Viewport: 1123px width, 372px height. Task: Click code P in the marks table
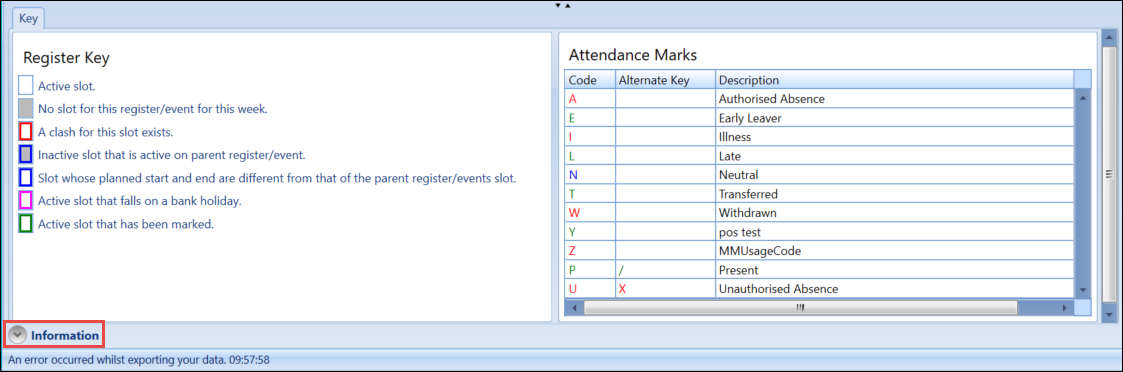[572, 270]
